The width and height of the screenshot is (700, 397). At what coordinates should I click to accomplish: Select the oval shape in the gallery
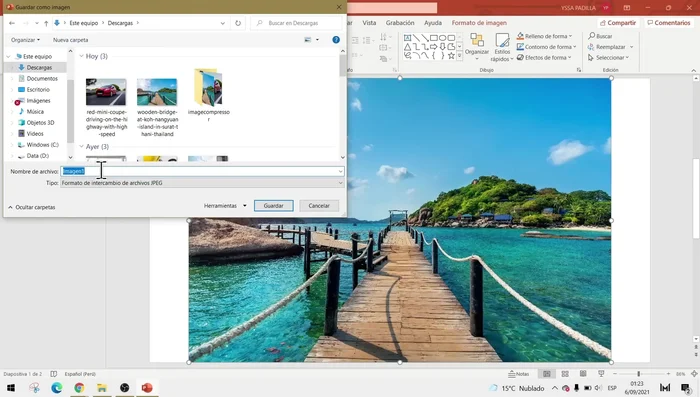pyautogui.click(x=442, y=38)
